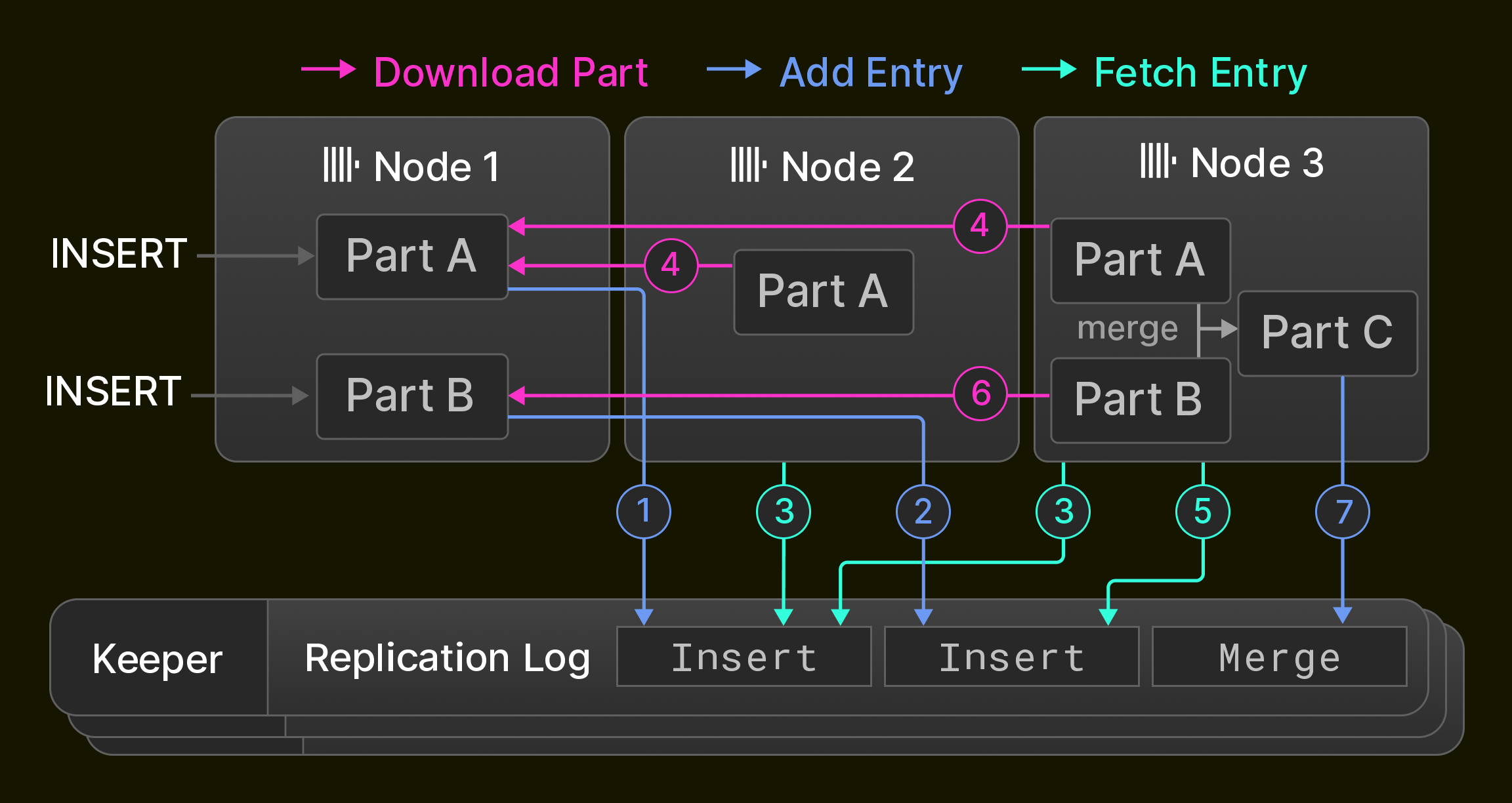Viewport: 1512px width, 803px height.
Task: Click the ClickHouse logo beside Node 1
Action: point(341,165)
